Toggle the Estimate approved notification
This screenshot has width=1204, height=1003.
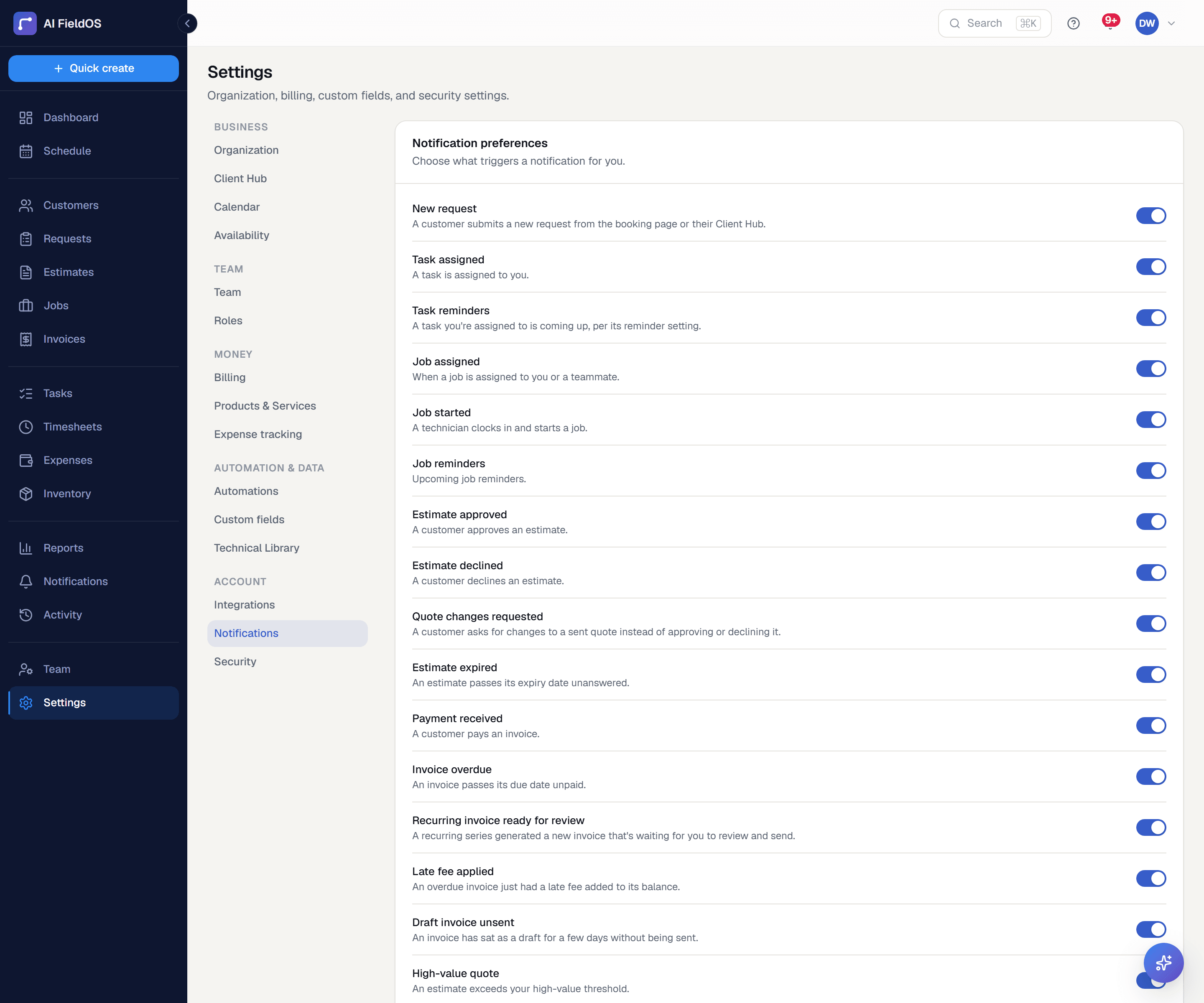1150,522
